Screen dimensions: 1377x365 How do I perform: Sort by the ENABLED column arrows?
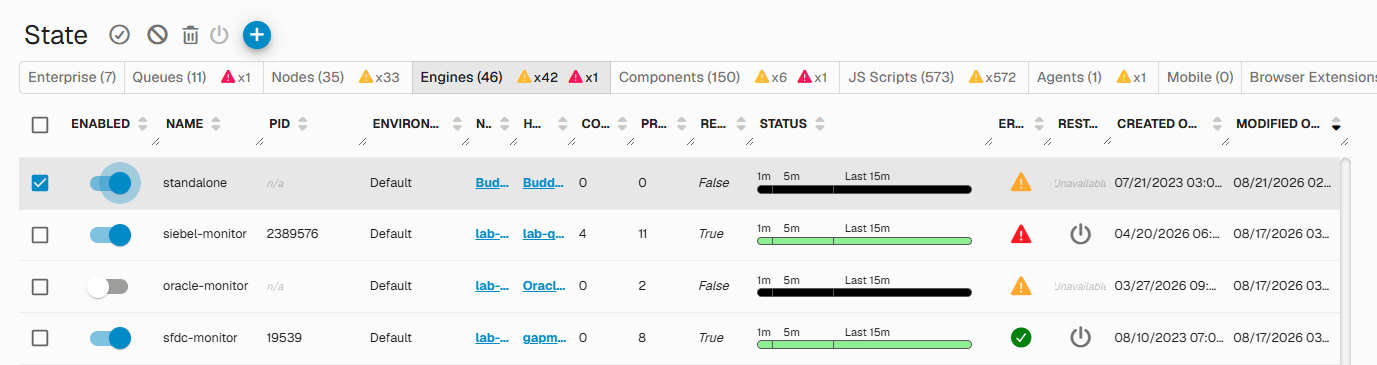(x=142, y=124)
